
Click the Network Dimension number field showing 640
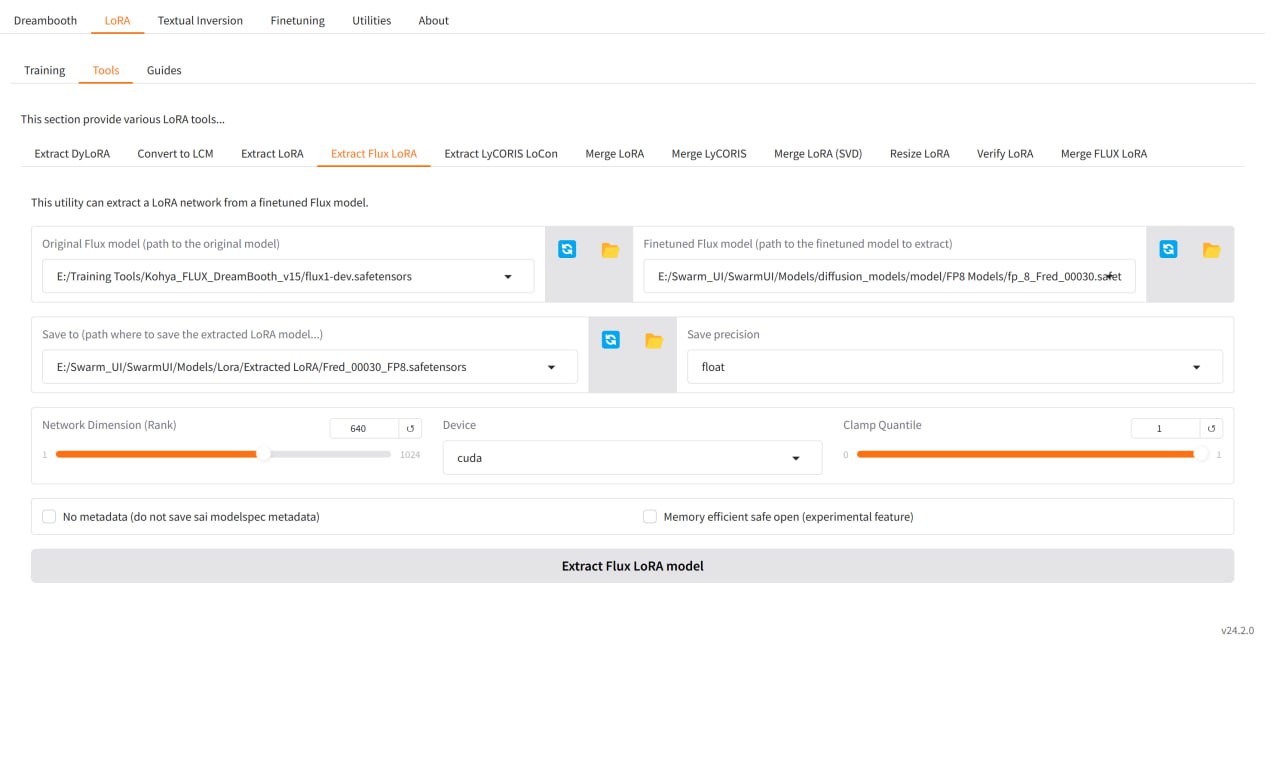pyautogui.click(x=364, y=428)
